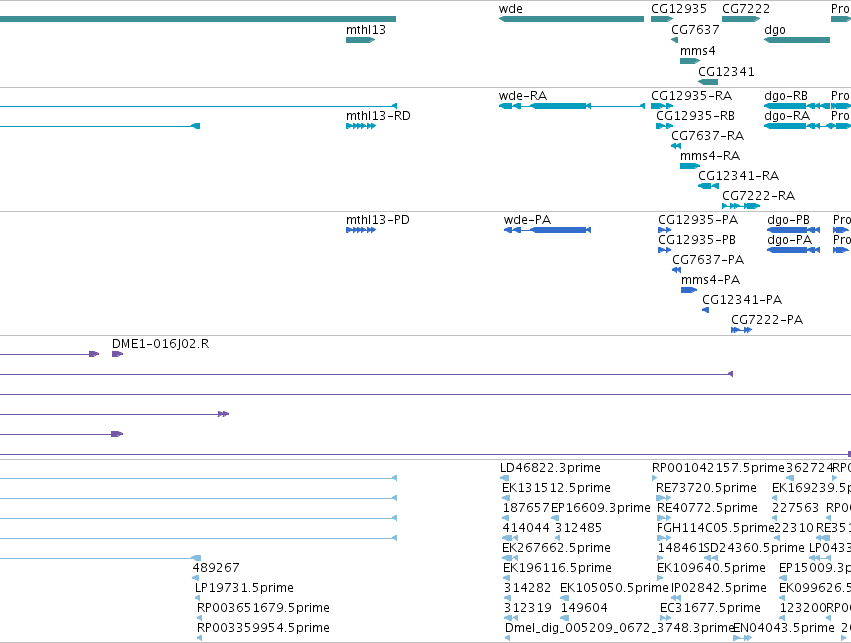This screenshot has width=851, height=643.
Task: Click the RP003651679.5prime EST label
Action: [x=263, y=608]
